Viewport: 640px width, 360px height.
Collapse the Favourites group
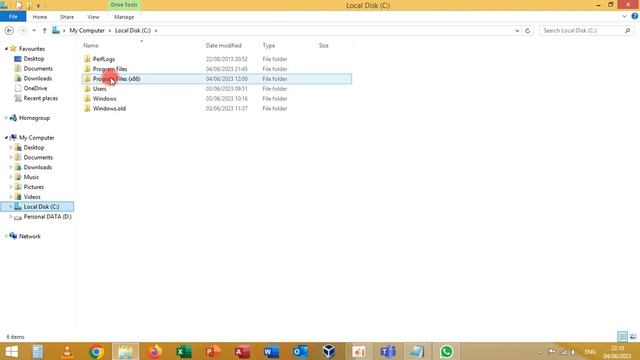pyautogui.click(x=6, y=49)
